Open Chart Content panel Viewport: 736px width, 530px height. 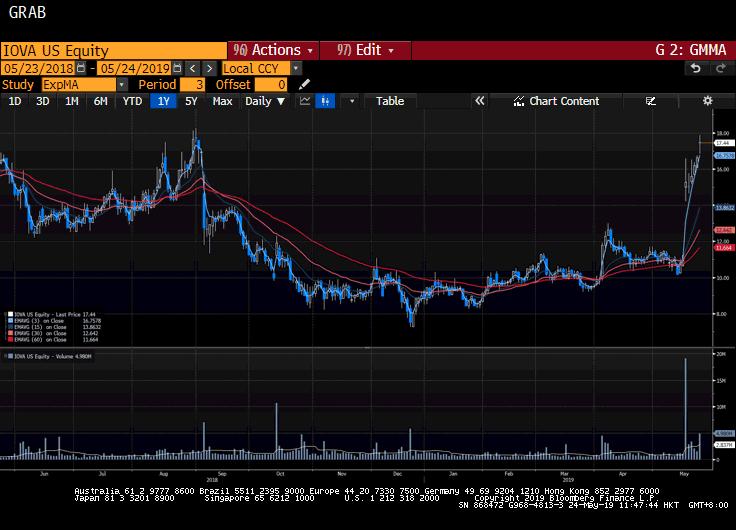[x=557, y=101]
